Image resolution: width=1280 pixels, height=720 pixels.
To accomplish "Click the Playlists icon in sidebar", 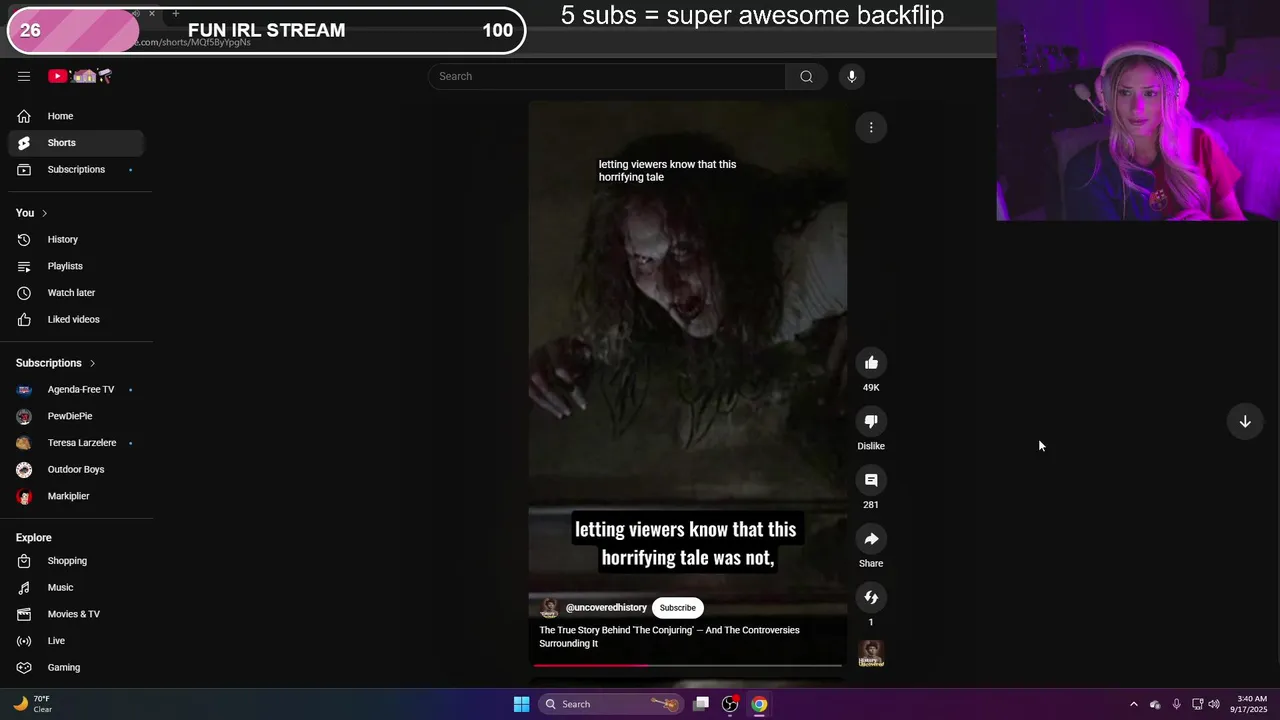I will [24, 266].
